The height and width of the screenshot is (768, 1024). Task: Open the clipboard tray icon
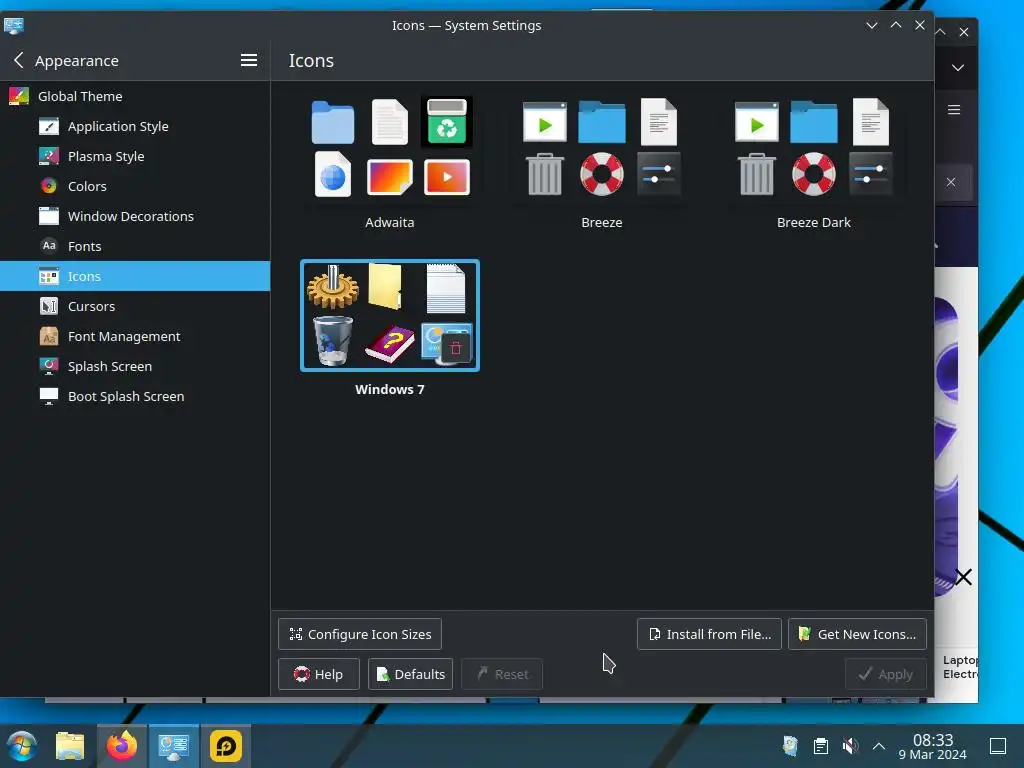point(821,746)
